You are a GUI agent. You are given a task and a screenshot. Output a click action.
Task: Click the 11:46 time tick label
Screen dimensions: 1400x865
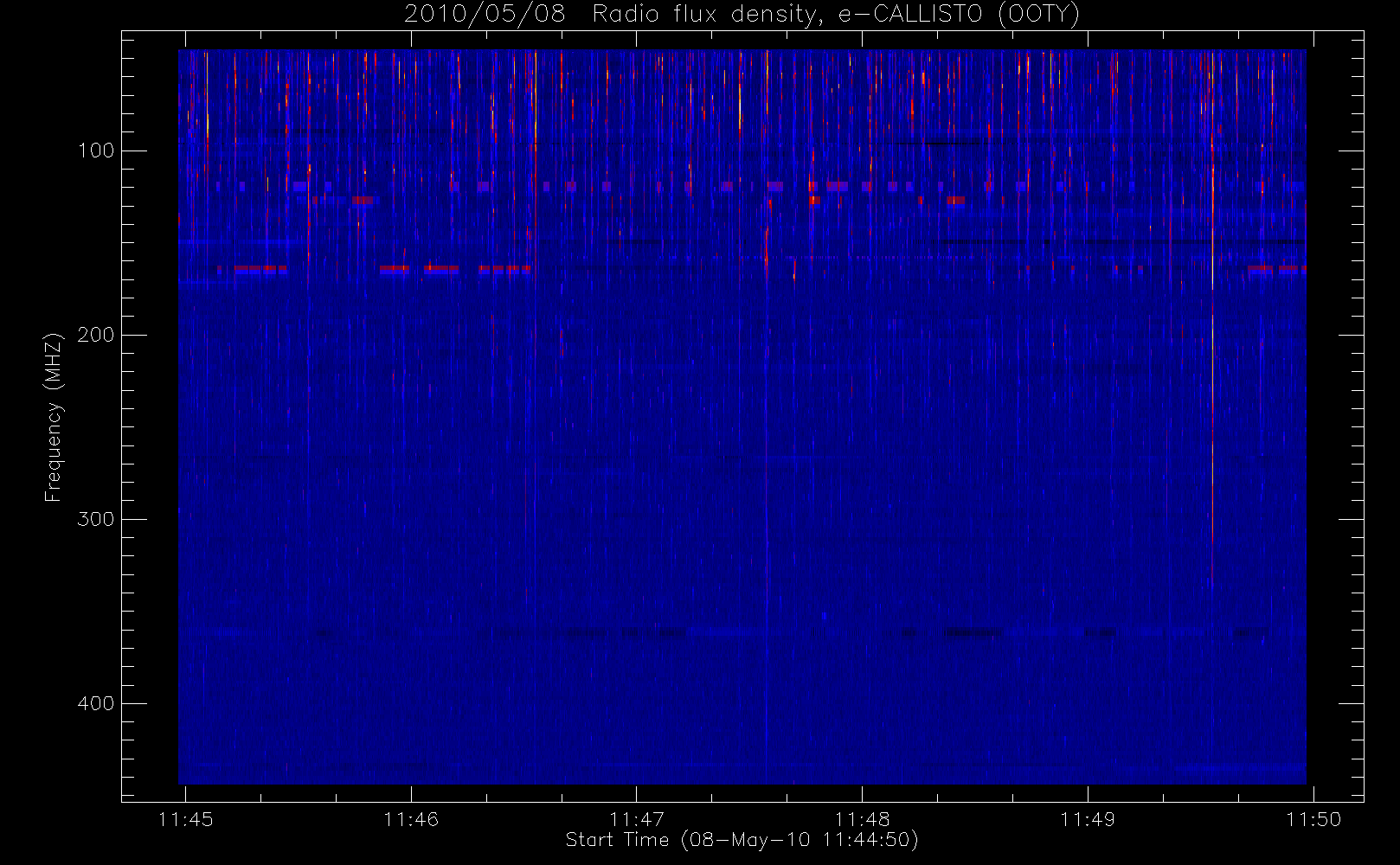[411, 819]
